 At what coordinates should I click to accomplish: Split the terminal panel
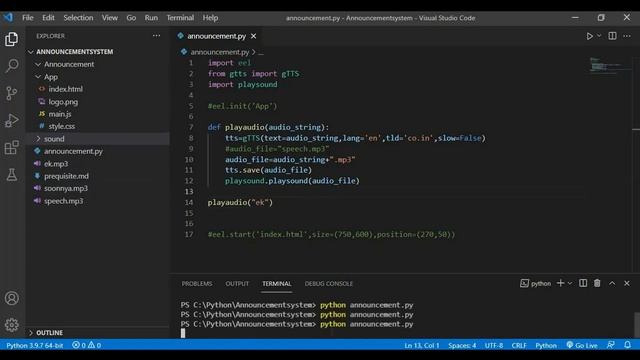[x=583, y=283]
